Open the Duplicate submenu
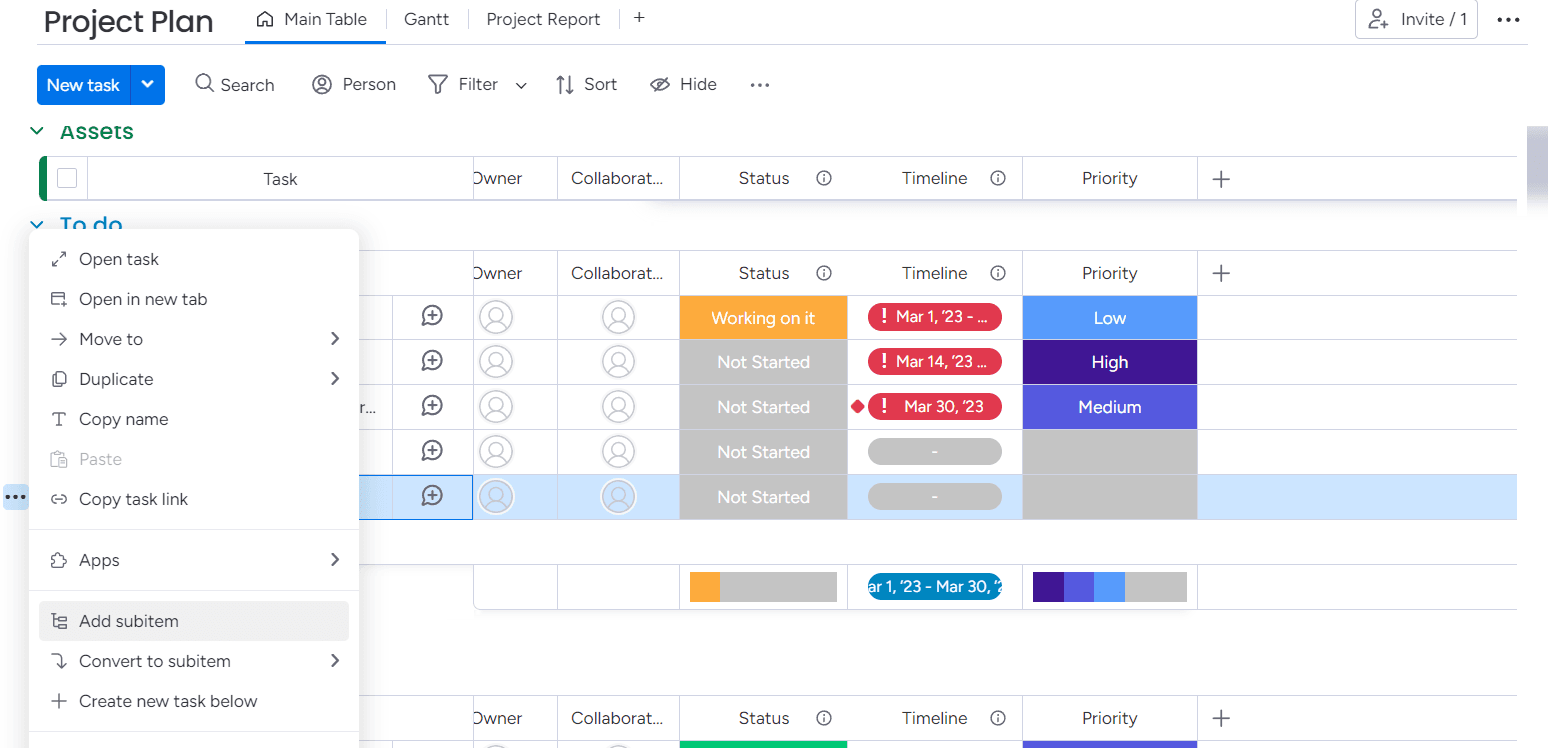The image size is (1548, 748). coord(194,379)
